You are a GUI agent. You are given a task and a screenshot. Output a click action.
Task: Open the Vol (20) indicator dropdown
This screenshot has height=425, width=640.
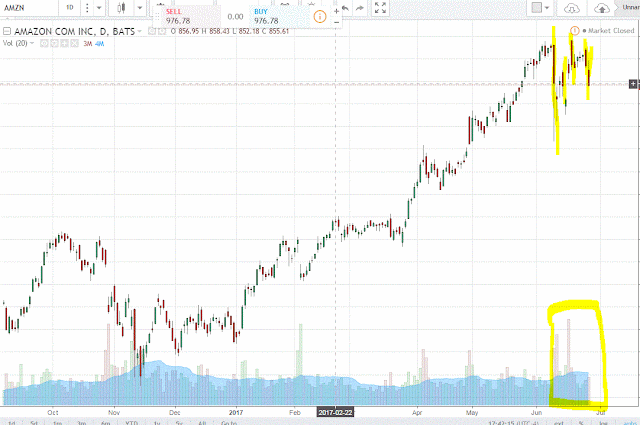pyautogui.click(x=32, y=43)
